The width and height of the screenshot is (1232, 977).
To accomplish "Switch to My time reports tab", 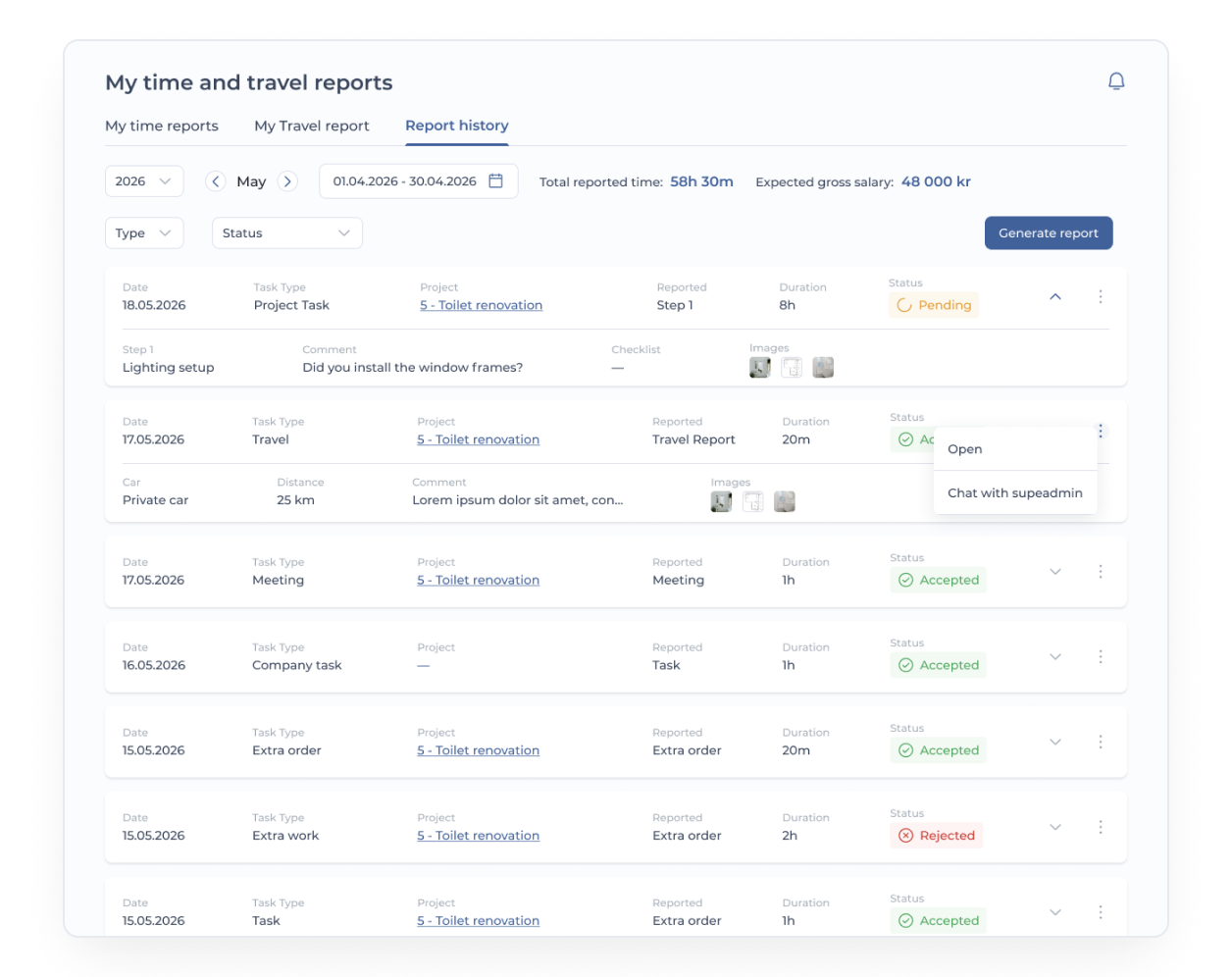I will (162, 126).
